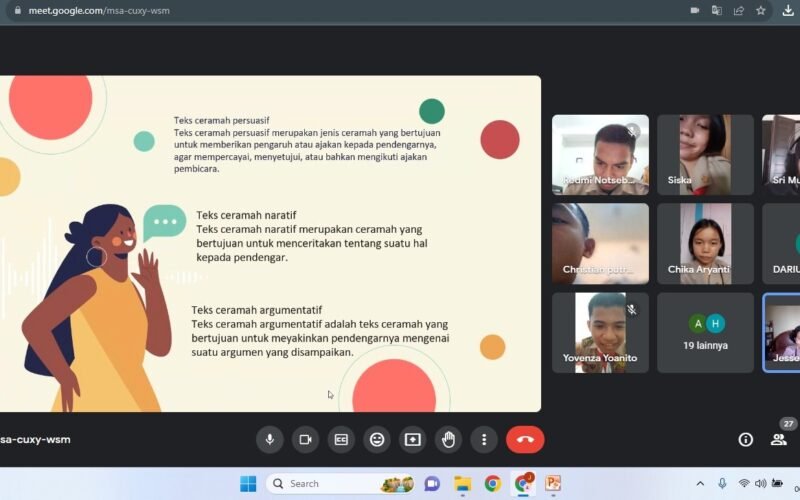Open the '19 lainnya' participants tile
The image size is (800, 500).
click(705, 332)
